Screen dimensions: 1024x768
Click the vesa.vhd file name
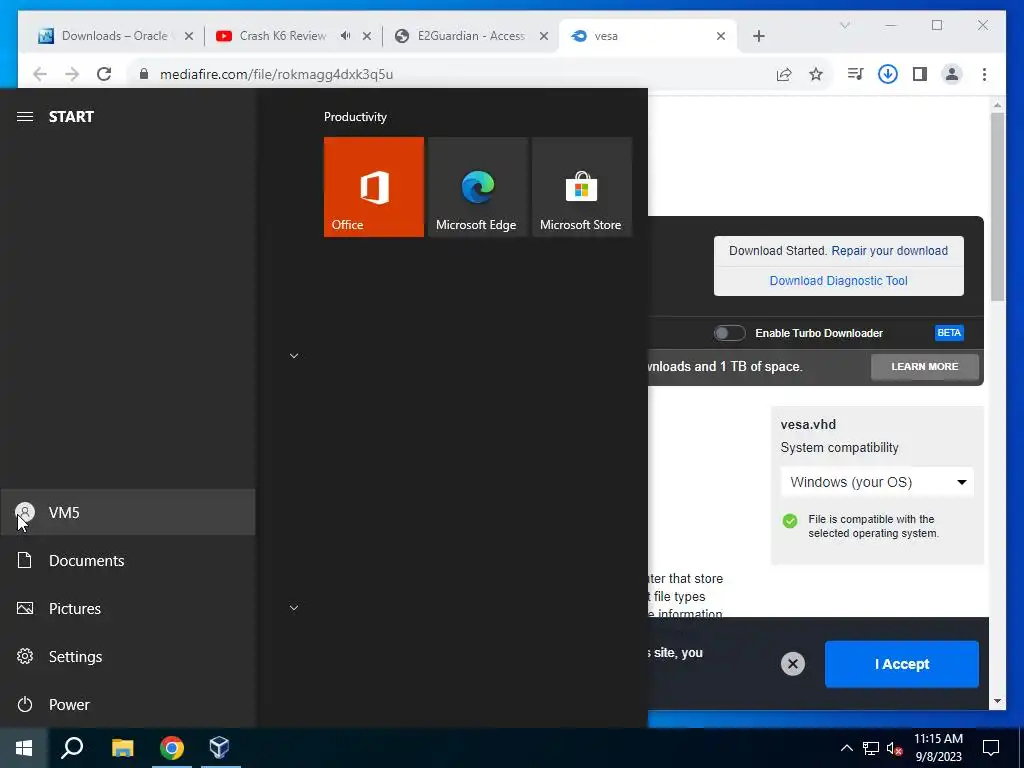(808, 424)
